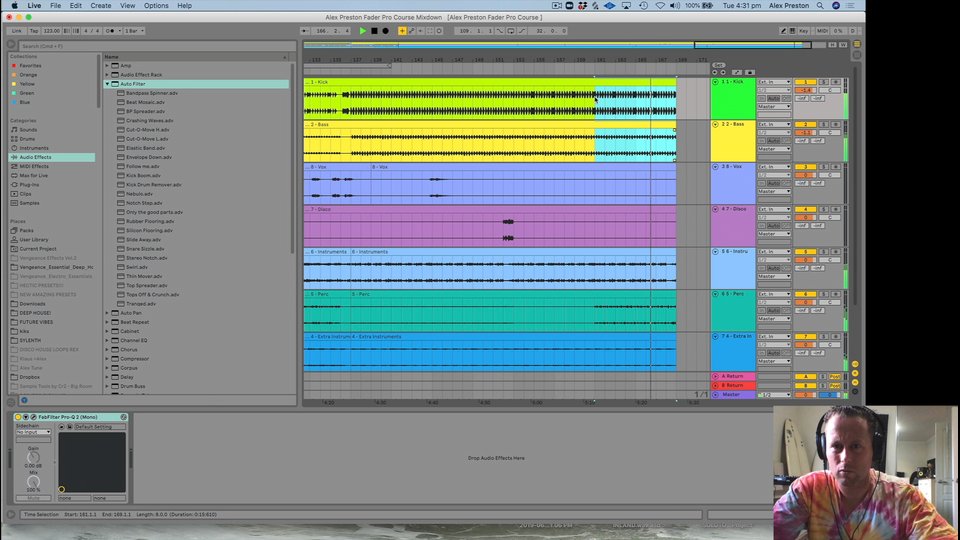960x540 pixels.
Task: Open the MIDI Effects category
Action: click(34, 167)
